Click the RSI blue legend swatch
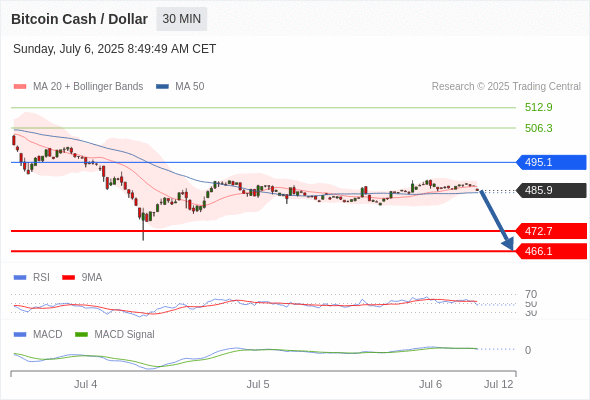Viewport: 590px width, 400px height. pos(20,278)
